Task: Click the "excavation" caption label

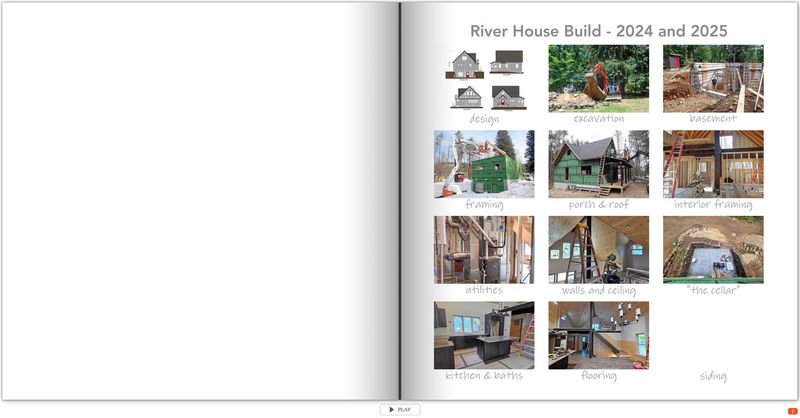Action: [598, 119]
